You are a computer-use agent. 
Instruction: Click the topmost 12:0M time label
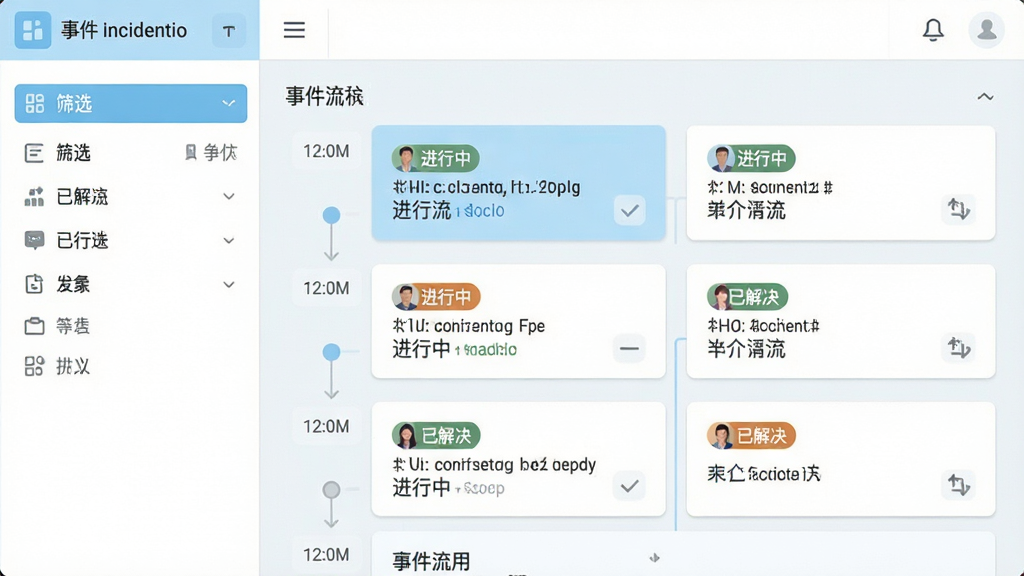coord(327,152)
